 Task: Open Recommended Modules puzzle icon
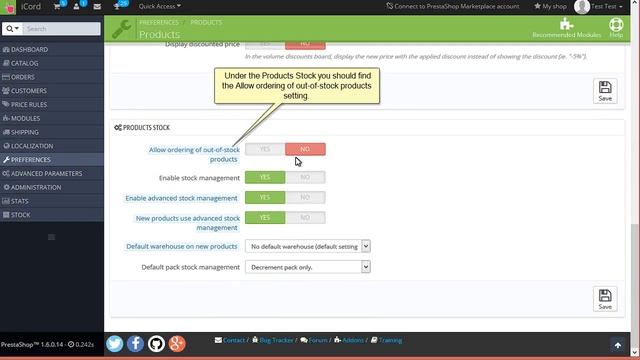tap(566, 24)
